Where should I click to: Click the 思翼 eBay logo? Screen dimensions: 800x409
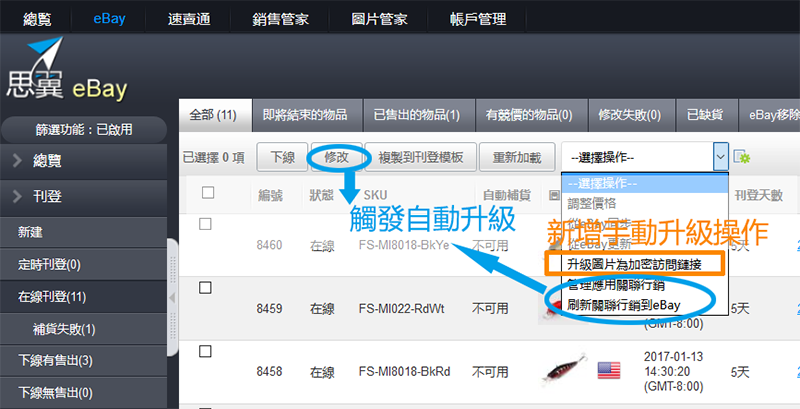click(x=66, y=70)
